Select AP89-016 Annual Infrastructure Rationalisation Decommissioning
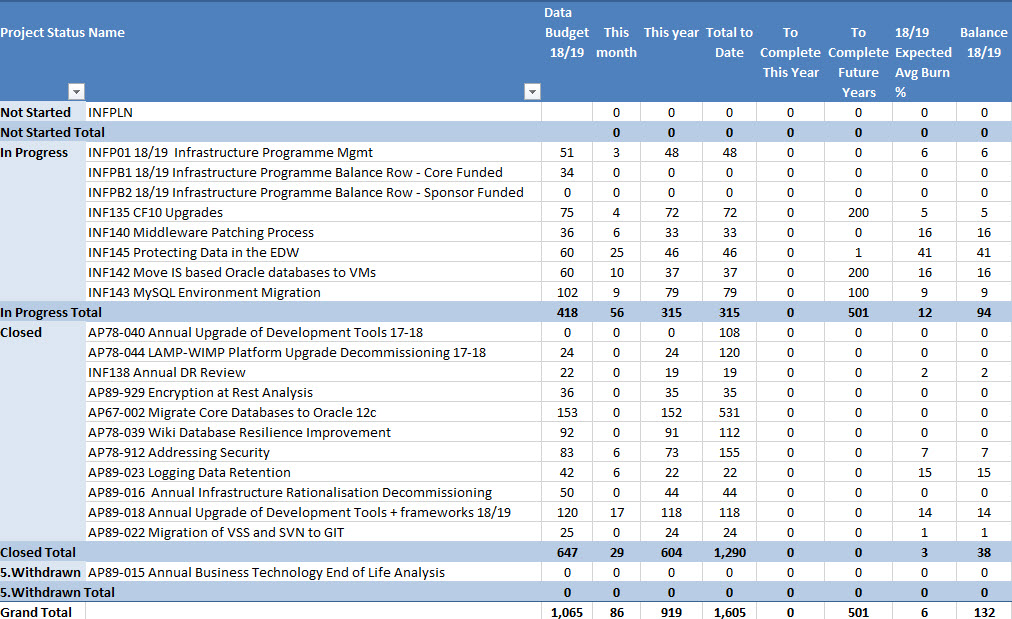Viewport: 1012px width, 619px height. click(290, 492)
